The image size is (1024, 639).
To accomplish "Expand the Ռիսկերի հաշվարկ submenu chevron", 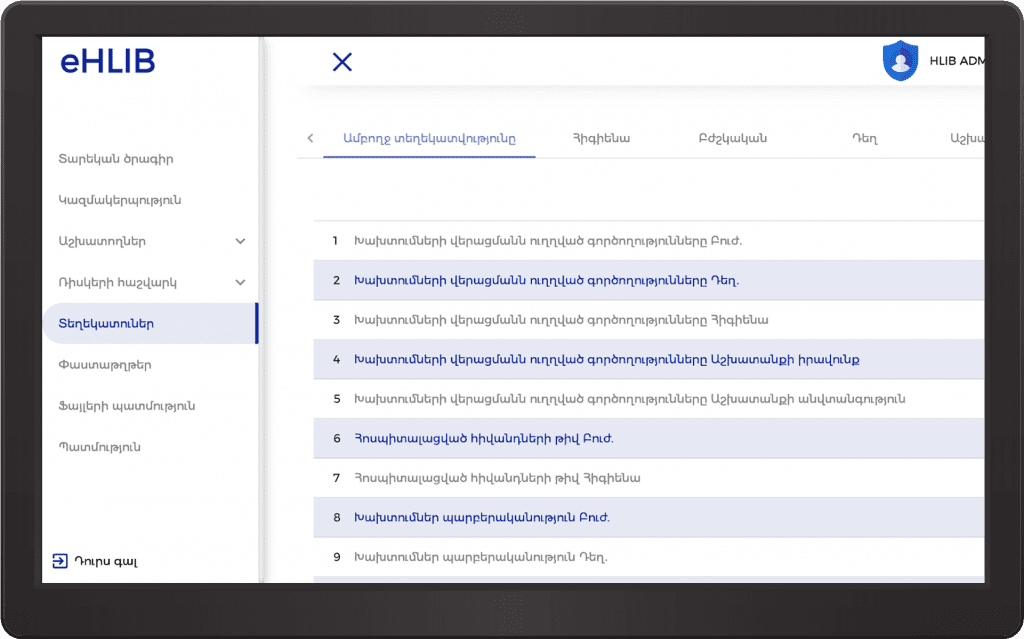I will (240, 283).
